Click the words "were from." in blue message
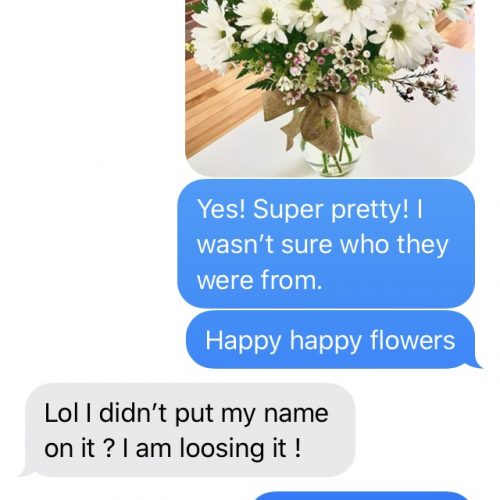The width and height of the screenshot is (500, 500). coord(259,280)
